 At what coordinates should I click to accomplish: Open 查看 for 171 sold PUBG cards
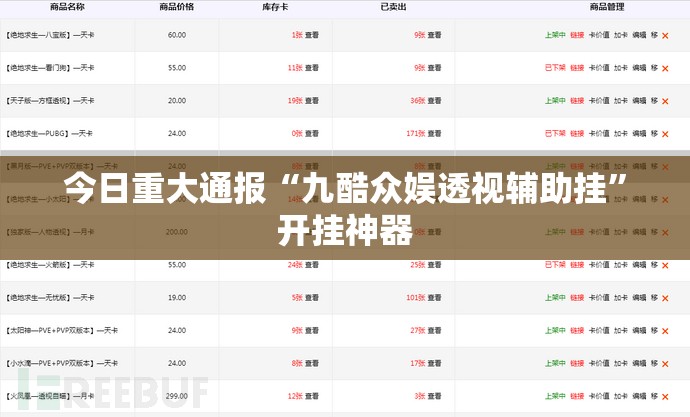pos(435,134)
